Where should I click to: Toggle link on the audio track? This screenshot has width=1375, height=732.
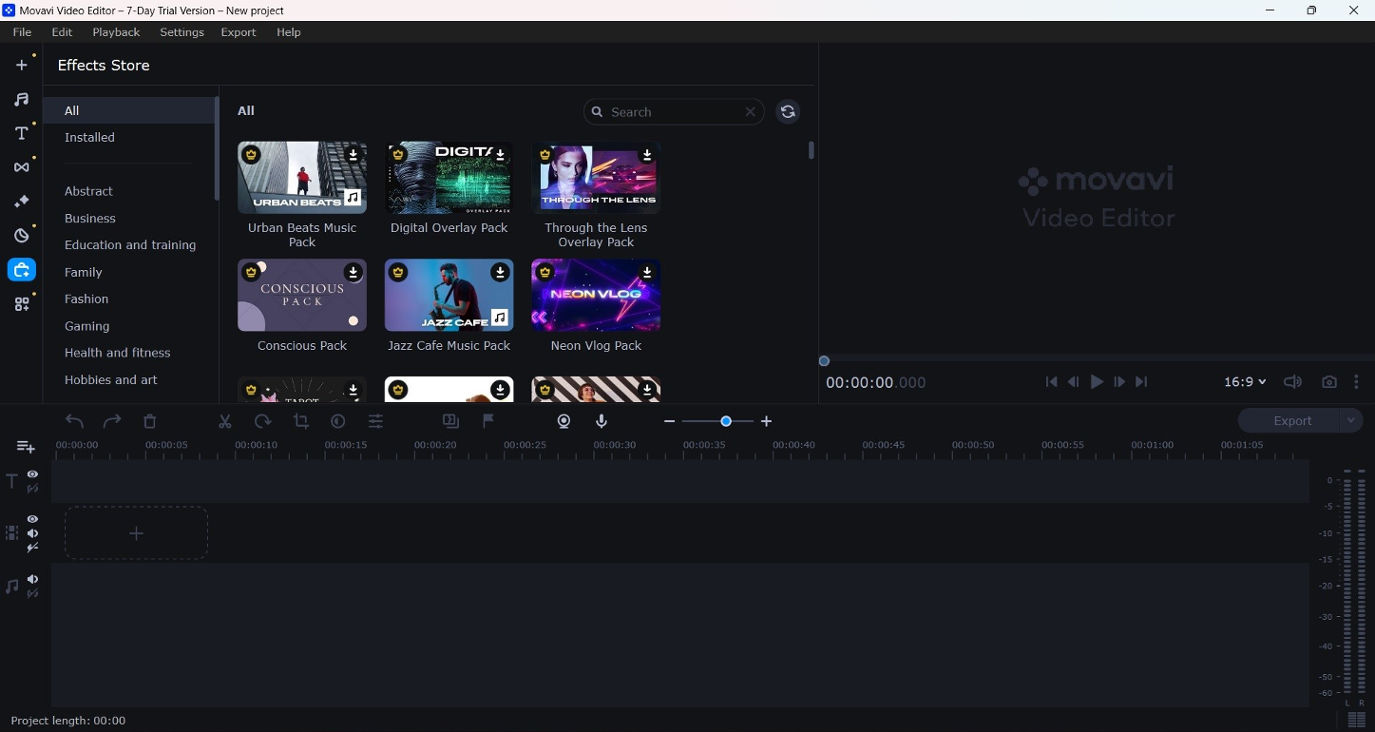33,594
